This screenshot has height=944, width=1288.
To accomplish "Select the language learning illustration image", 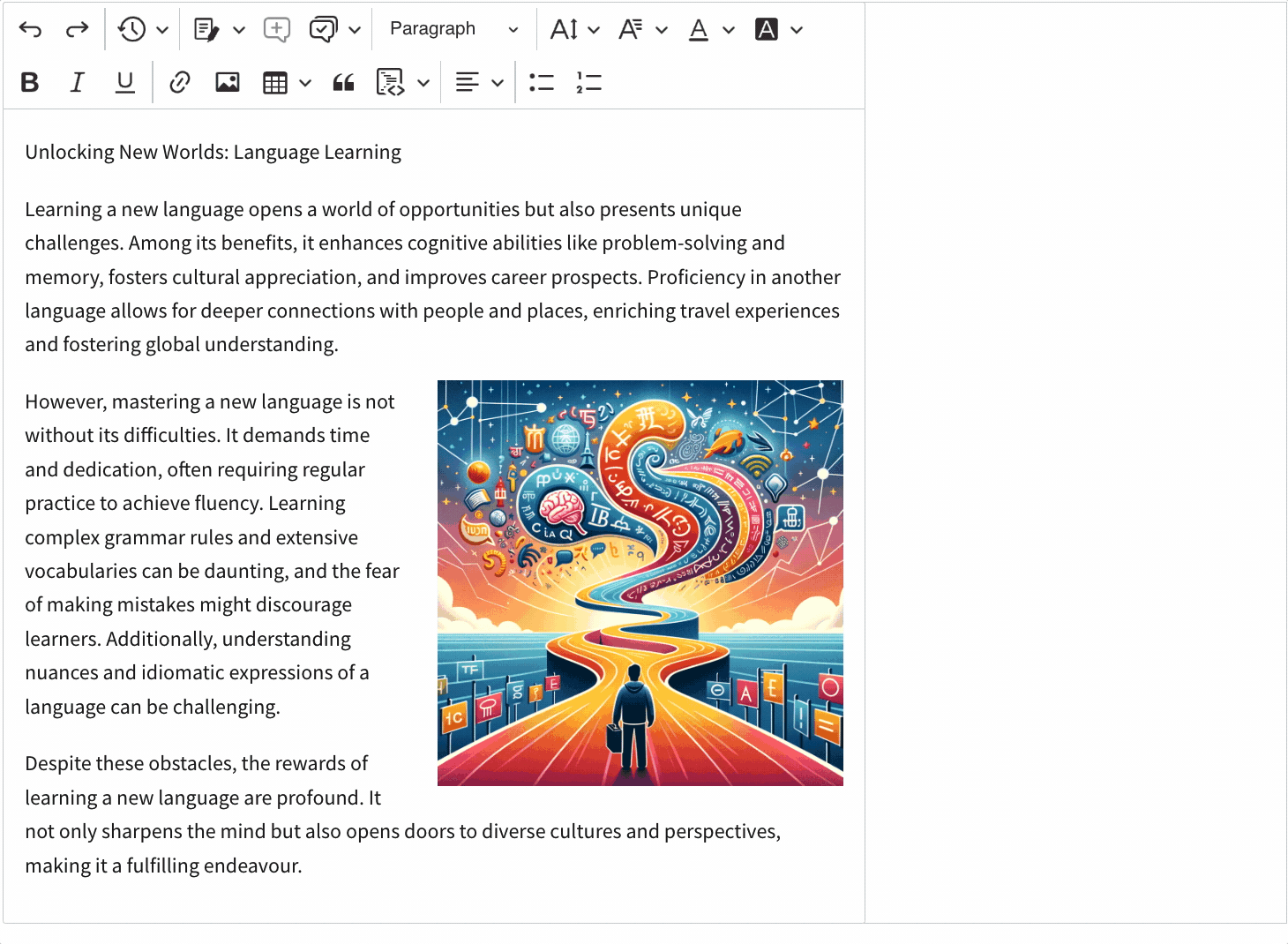I will pos(640,583).
